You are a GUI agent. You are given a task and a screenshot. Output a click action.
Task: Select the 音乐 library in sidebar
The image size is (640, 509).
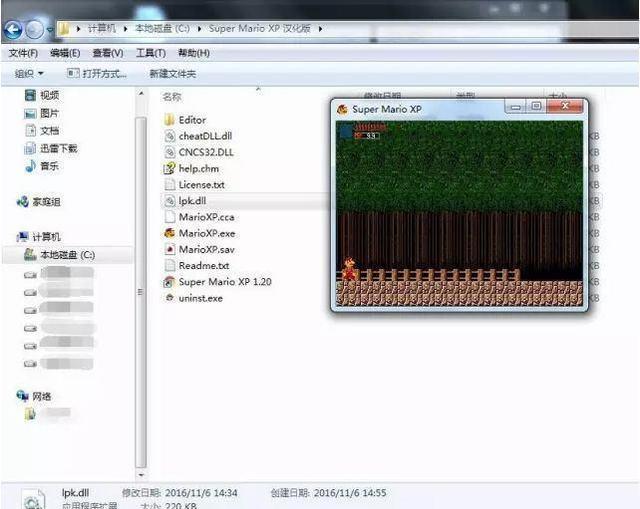(49, 166)
